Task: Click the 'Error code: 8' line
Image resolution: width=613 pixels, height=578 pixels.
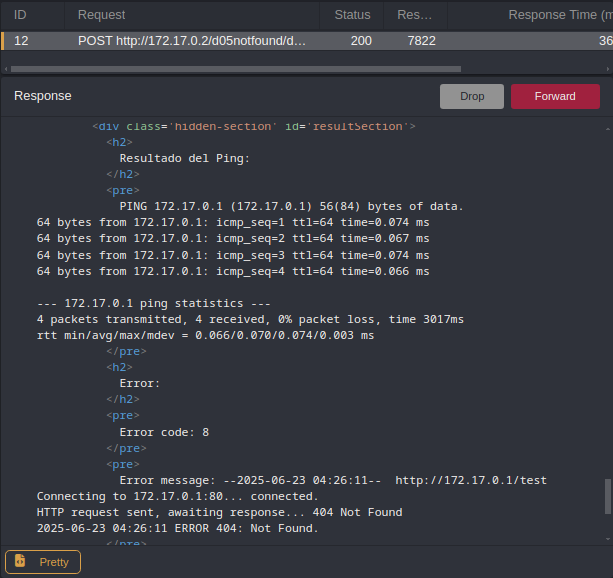Action: pos(164,432)
